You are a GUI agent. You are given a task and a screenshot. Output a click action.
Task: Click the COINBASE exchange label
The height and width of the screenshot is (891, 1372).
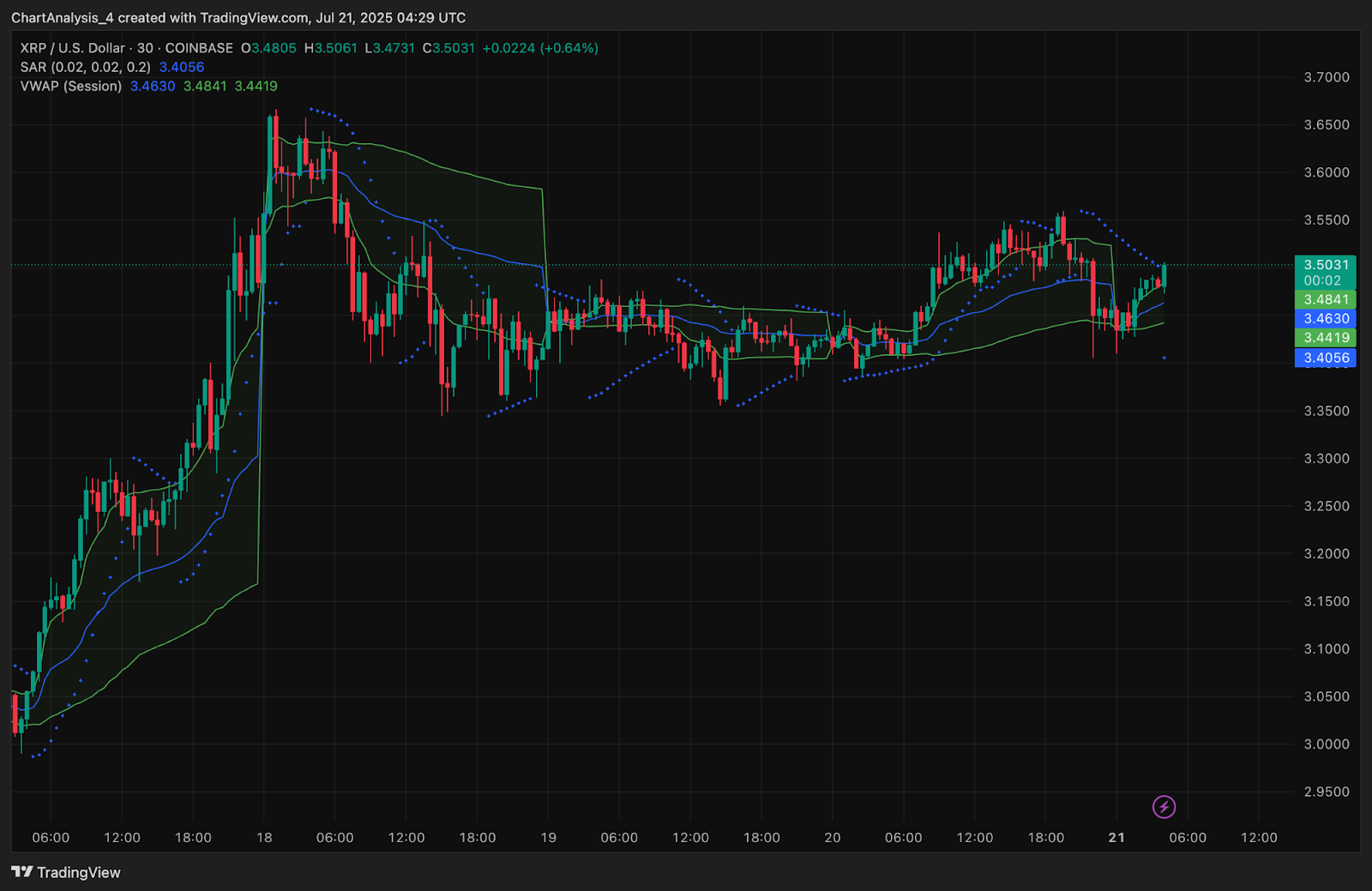(199, 48)
